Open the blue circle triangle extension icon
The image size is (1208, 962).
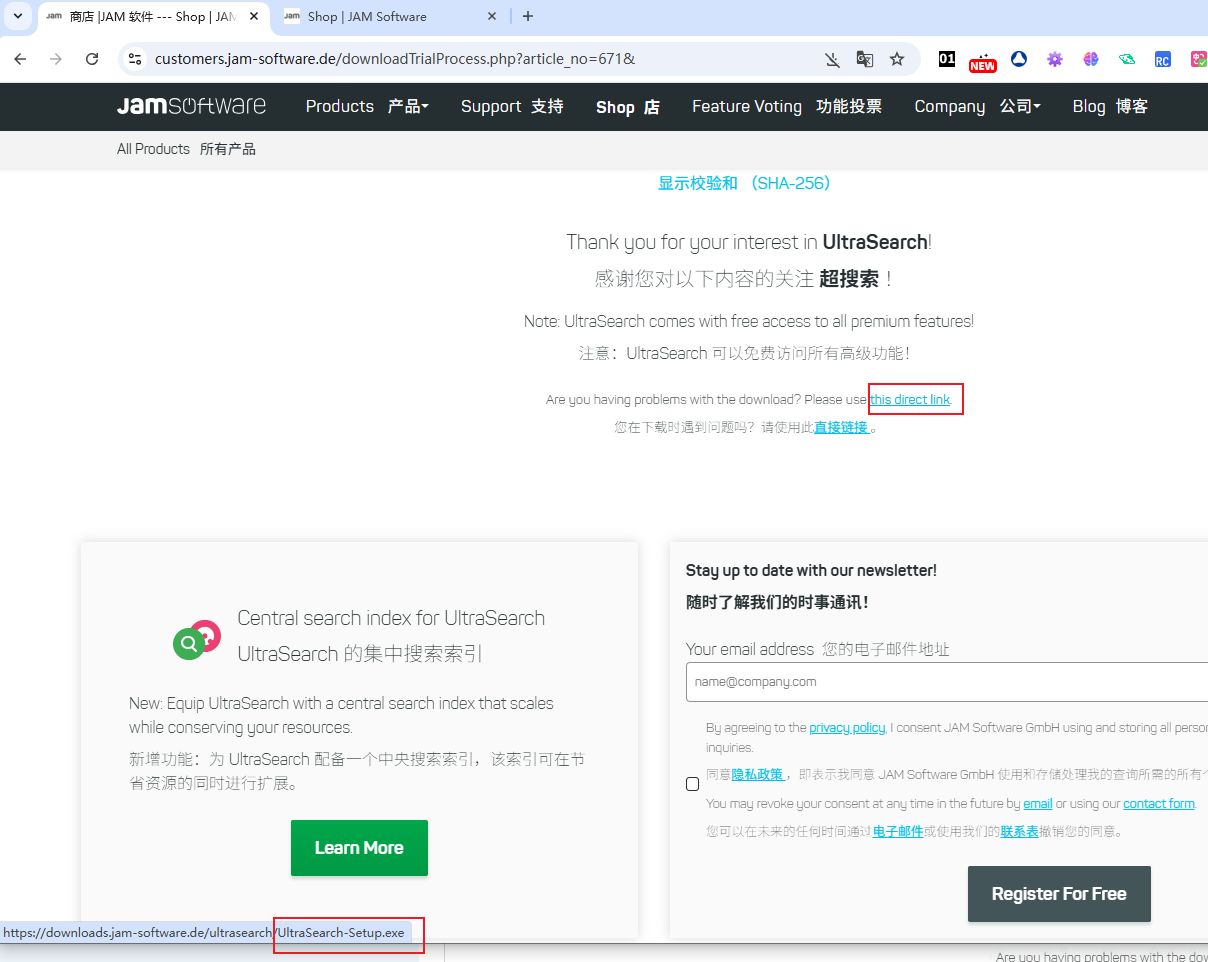point(1019,59)
